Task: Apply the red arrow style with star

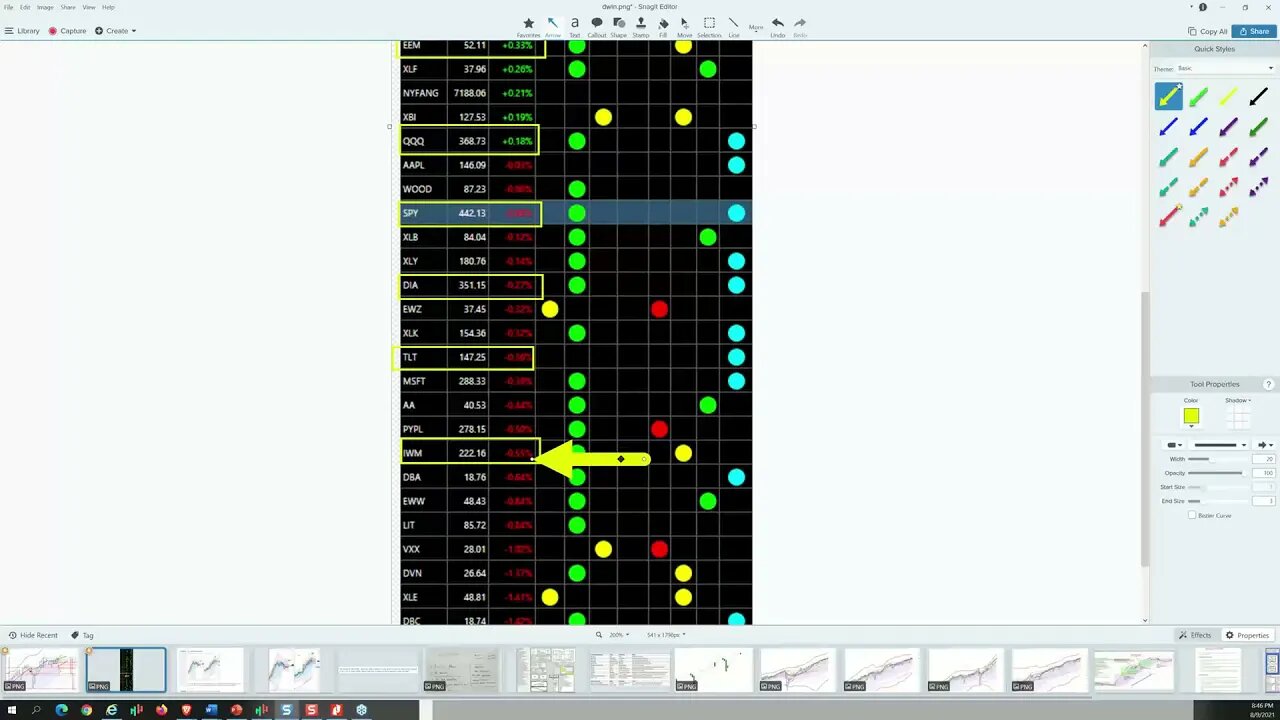Action: (1169, 216)
